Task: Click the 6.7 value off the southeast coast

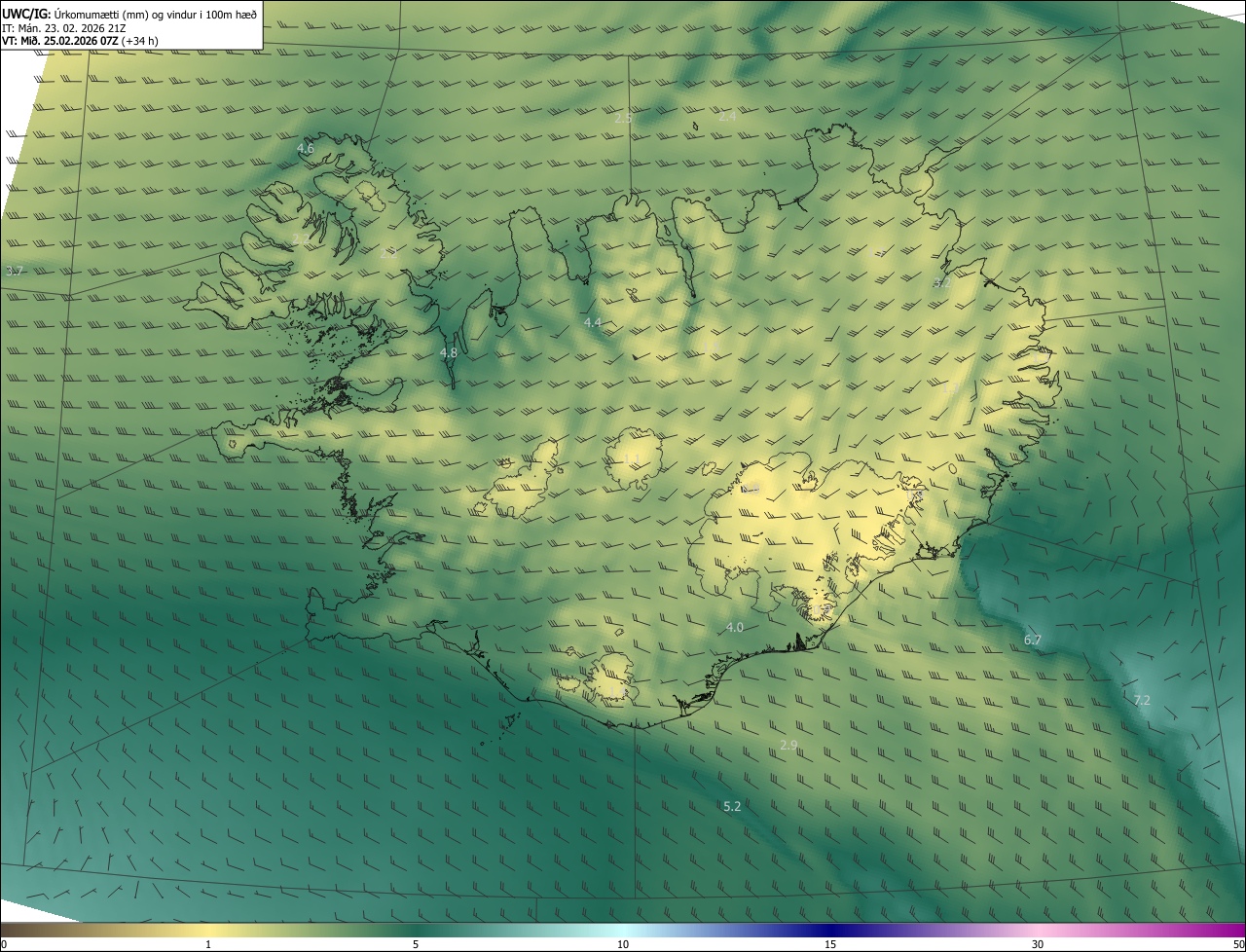Action: click(x=1033, y=640)
